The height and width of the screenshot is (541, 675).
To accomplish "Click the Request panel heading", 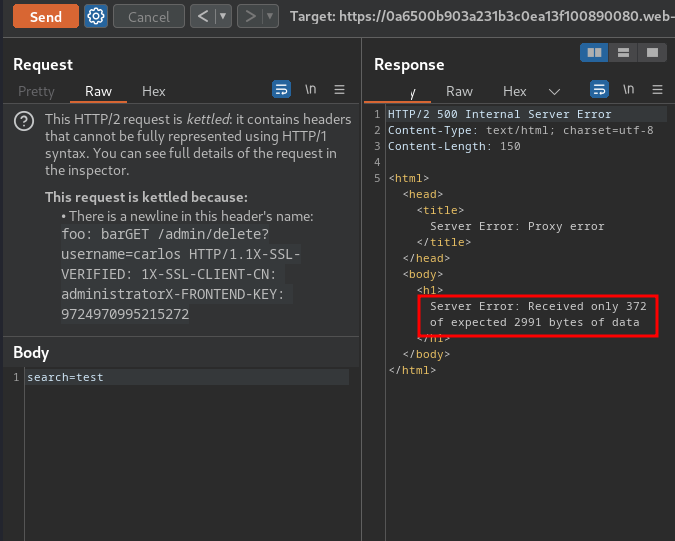I will coord(43,65).
